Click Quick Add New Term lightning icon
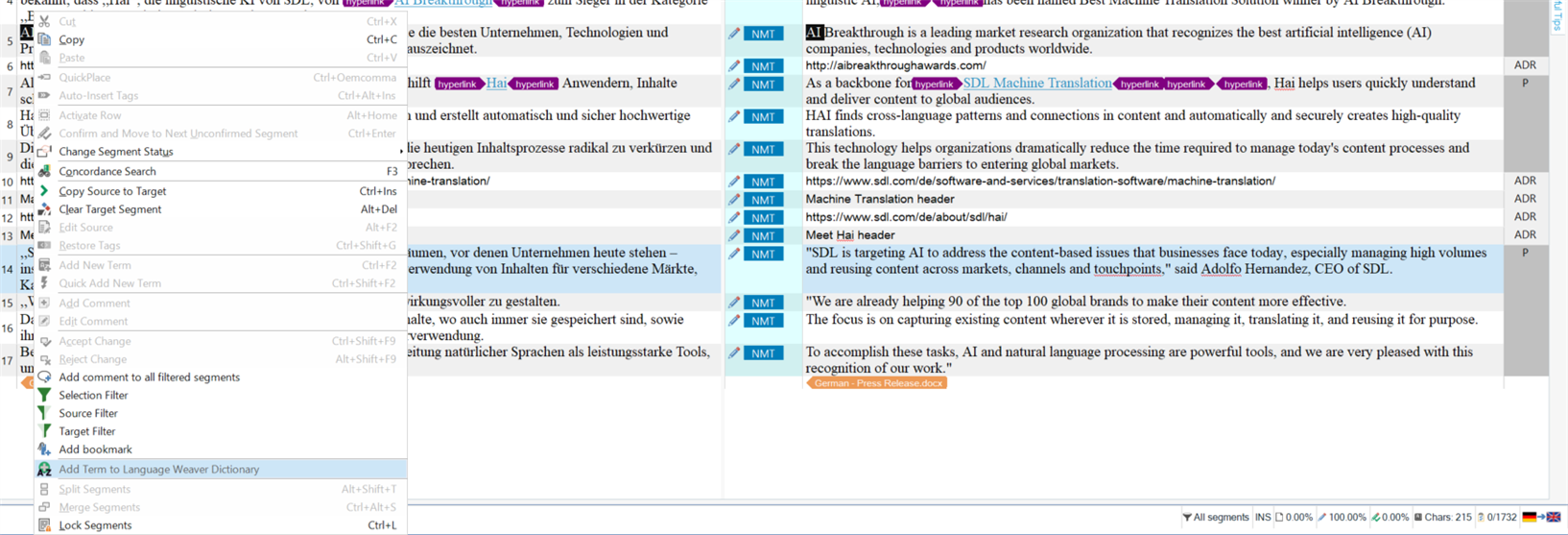The width and height of the screenshot is (1568, 535). coord(44,283)
